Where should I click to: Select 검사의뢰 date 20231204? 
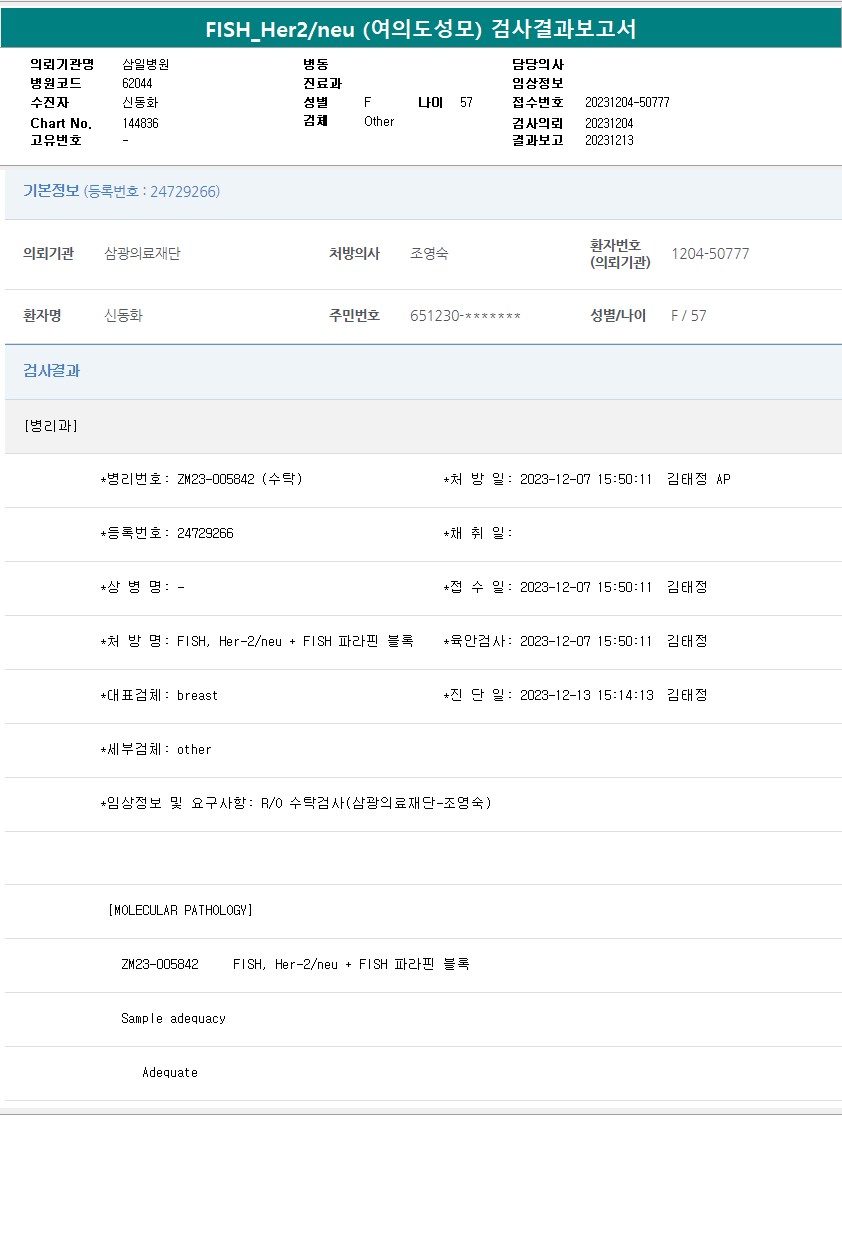(609, 123)
